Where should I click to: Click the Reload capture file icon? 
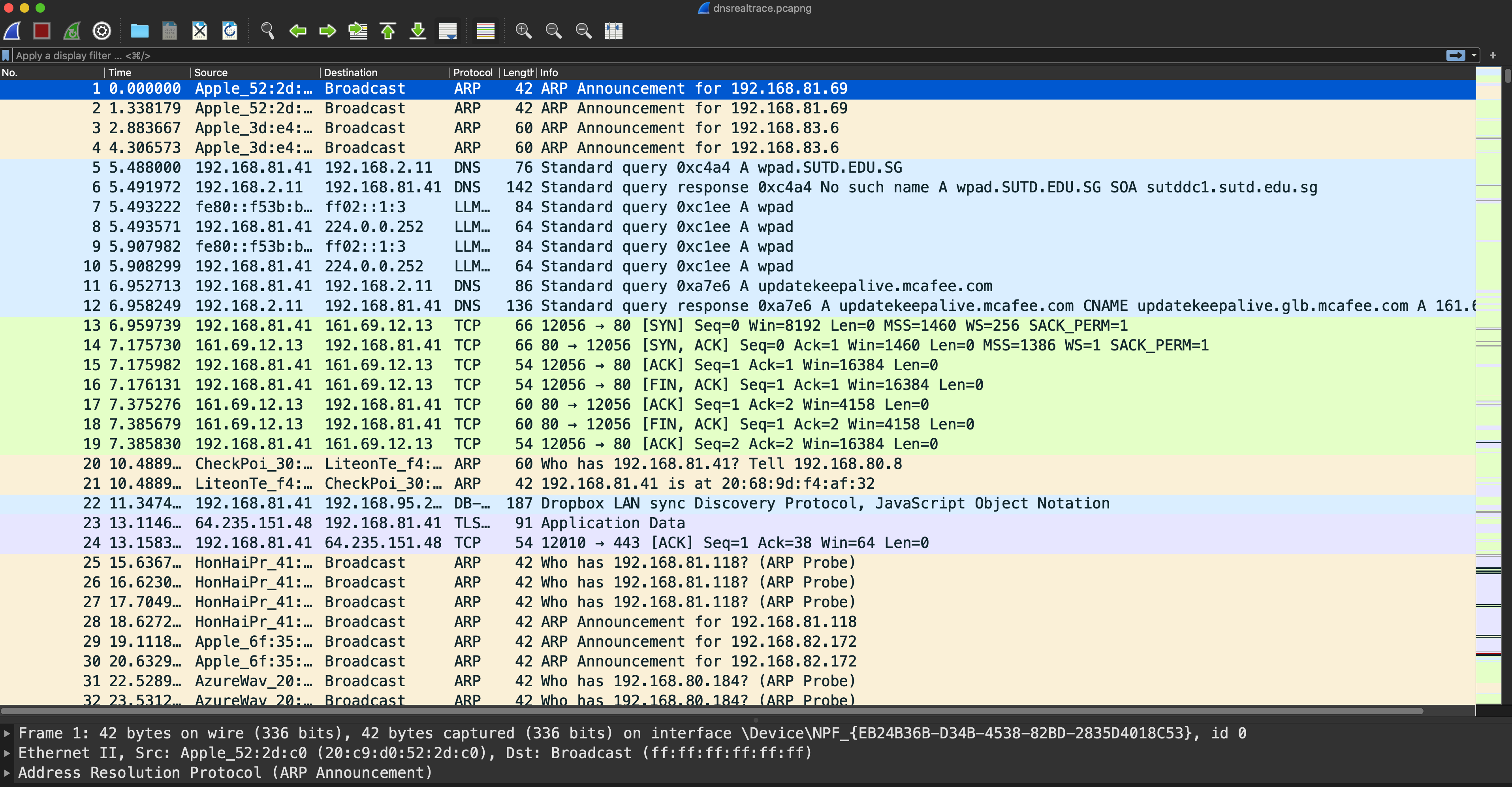(x=229, y=30)
